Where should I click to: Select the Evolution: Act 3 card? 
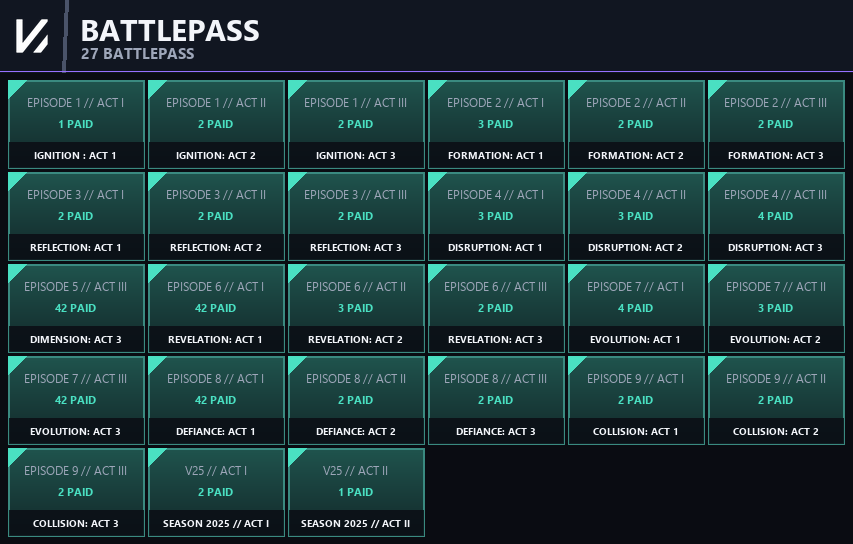pyautogui.click(x=76, y=400)
